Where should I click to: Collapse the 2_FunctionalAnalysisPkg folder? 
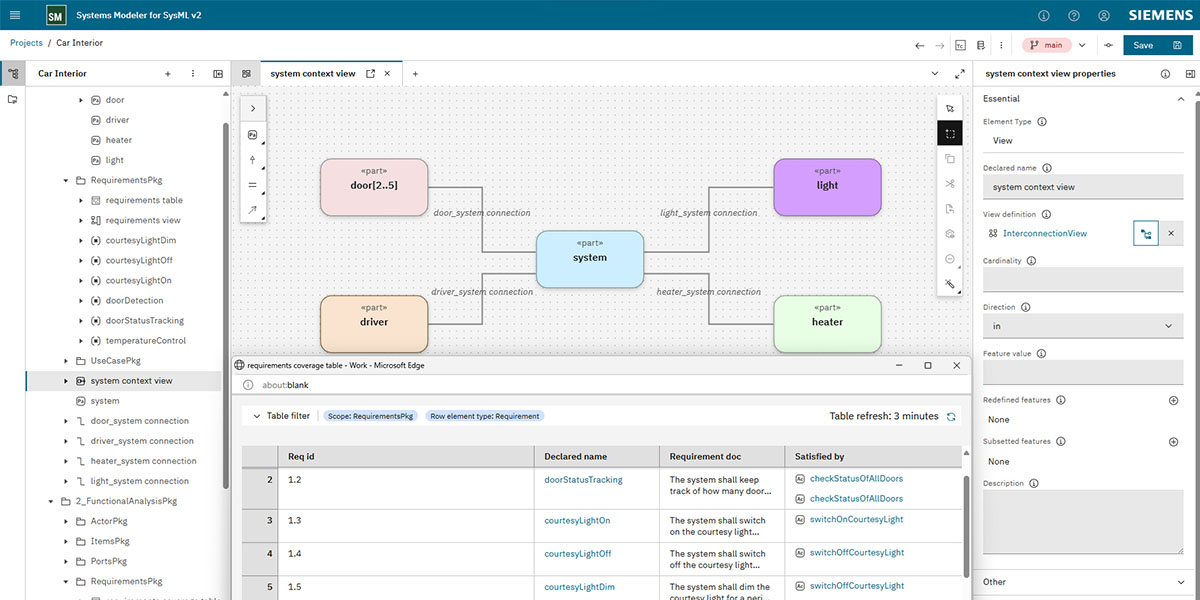[50, 501]
